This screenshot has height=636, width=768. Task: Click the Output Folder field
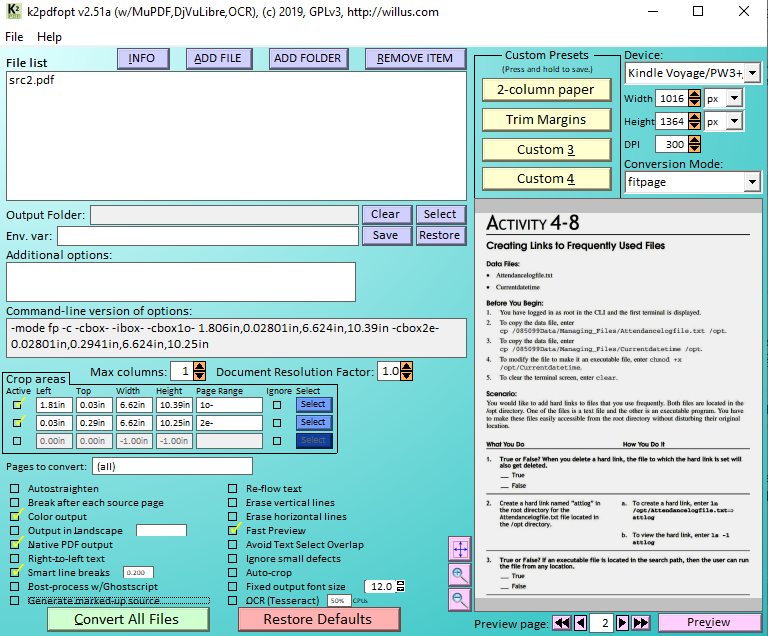pos(224,215)
